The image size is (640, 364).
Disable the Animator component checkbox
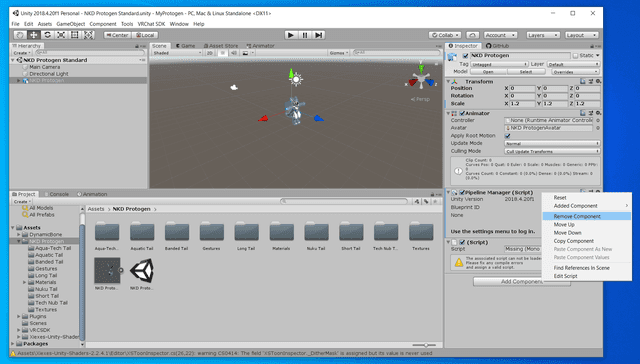tap(462, 113)
